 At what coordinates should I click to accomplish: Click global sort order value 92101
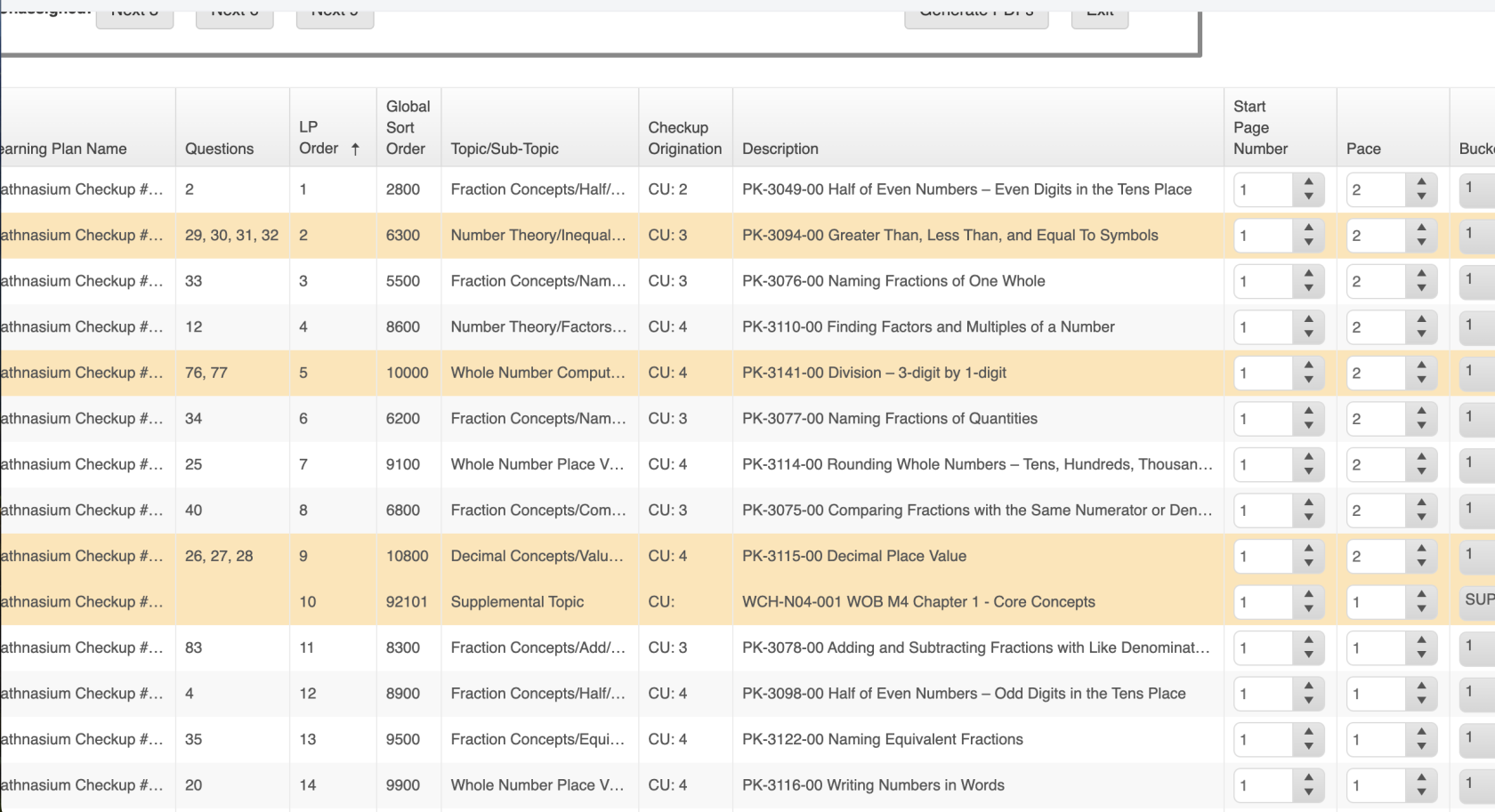(x=407, y=602)
